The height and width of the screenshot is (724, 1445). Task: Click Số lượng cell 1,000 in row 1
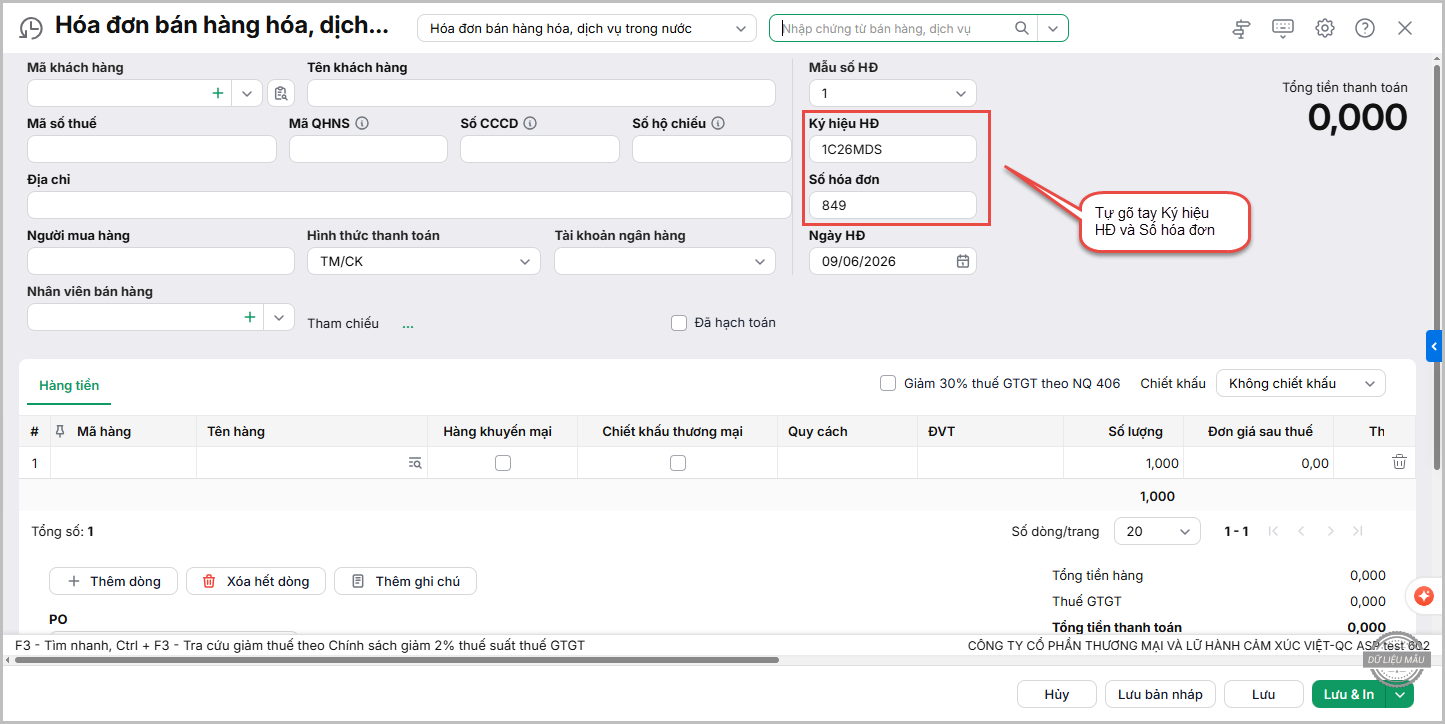coord(1123,463)
